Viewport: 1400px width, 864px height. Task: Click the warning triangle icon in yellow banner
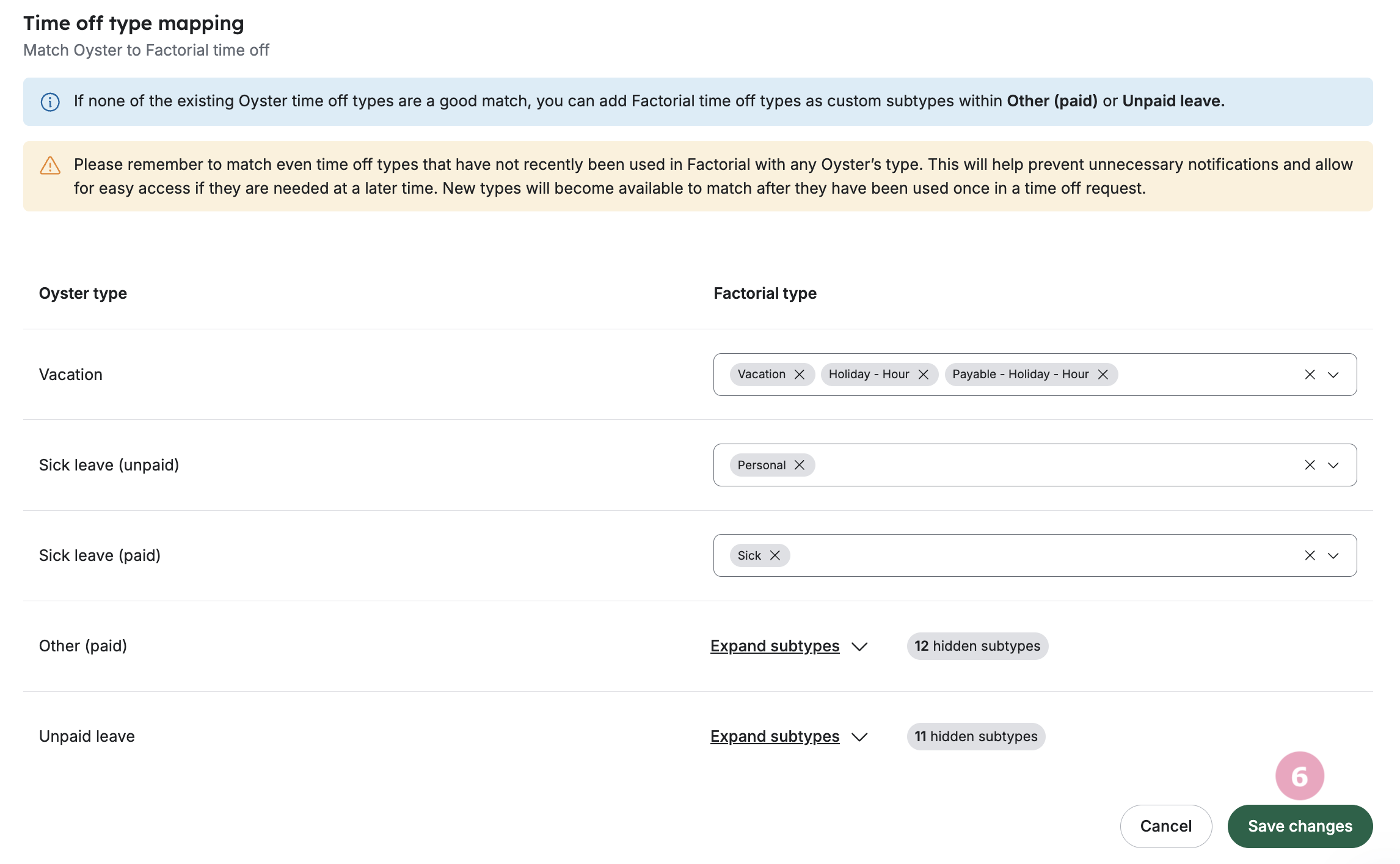(50, 165)
